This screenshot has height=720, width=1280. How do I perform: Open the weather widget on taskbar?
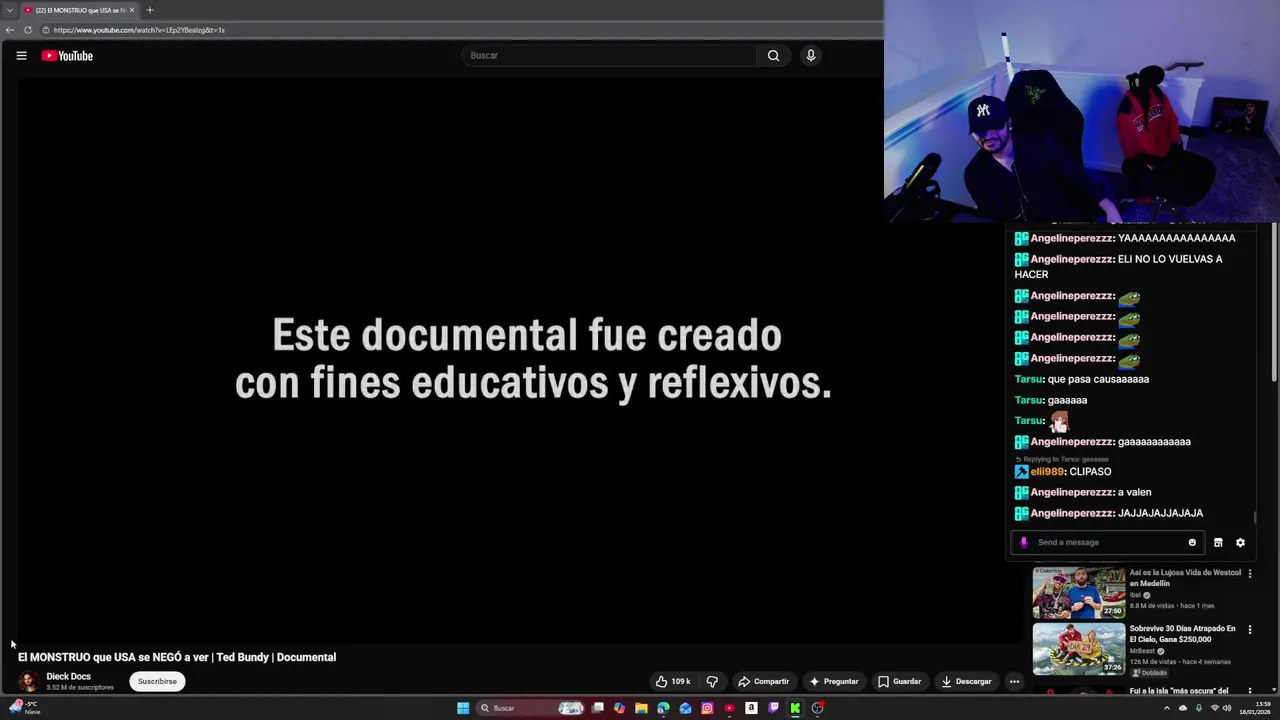pos(24,708)
